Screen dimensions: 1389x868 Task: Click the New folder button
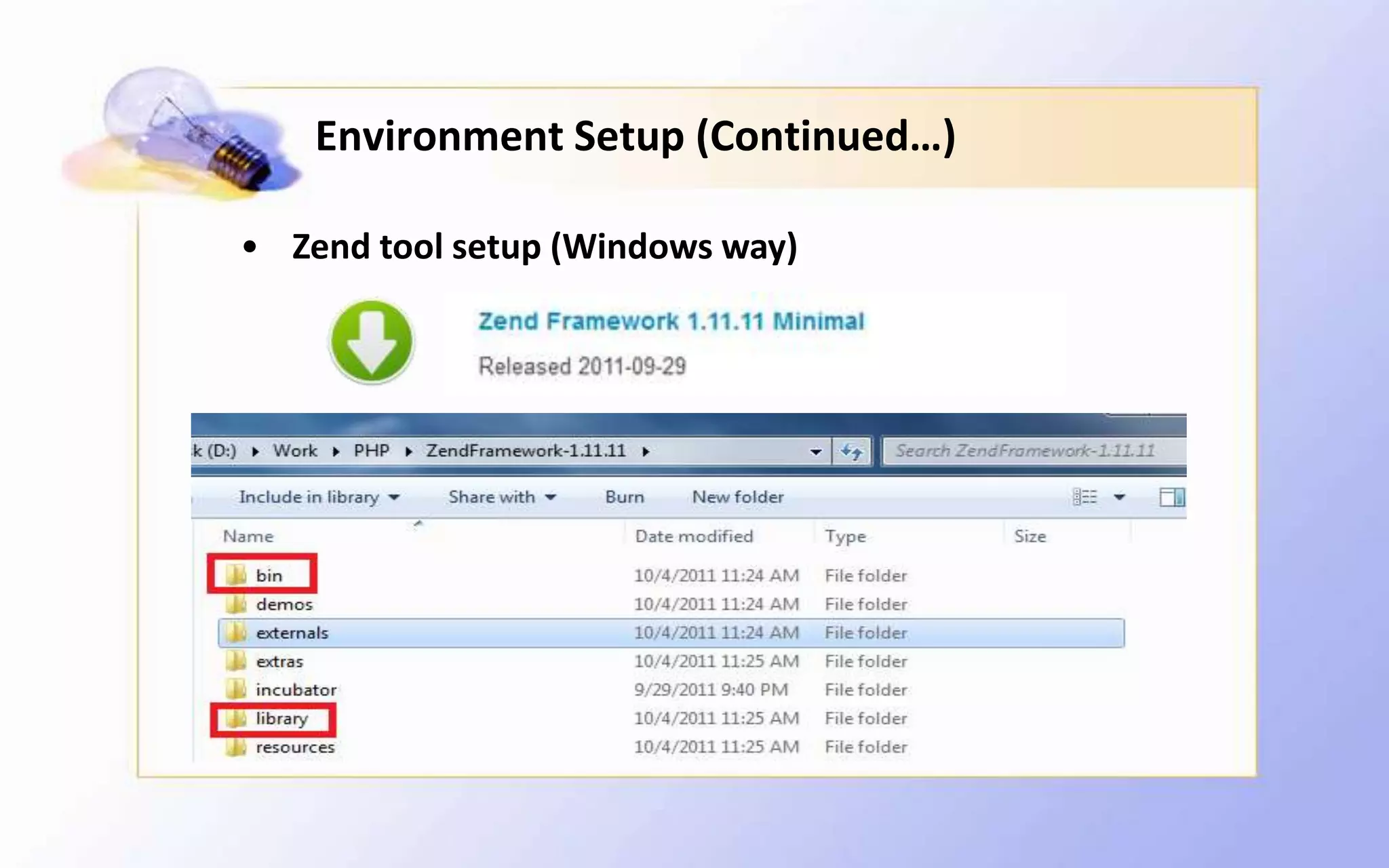(738, 497)
